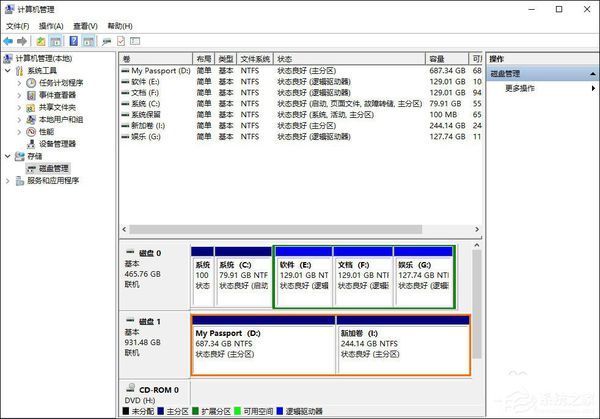Expand the 任务计划程序 node
The image size is (600, 419).
(19, 83)
